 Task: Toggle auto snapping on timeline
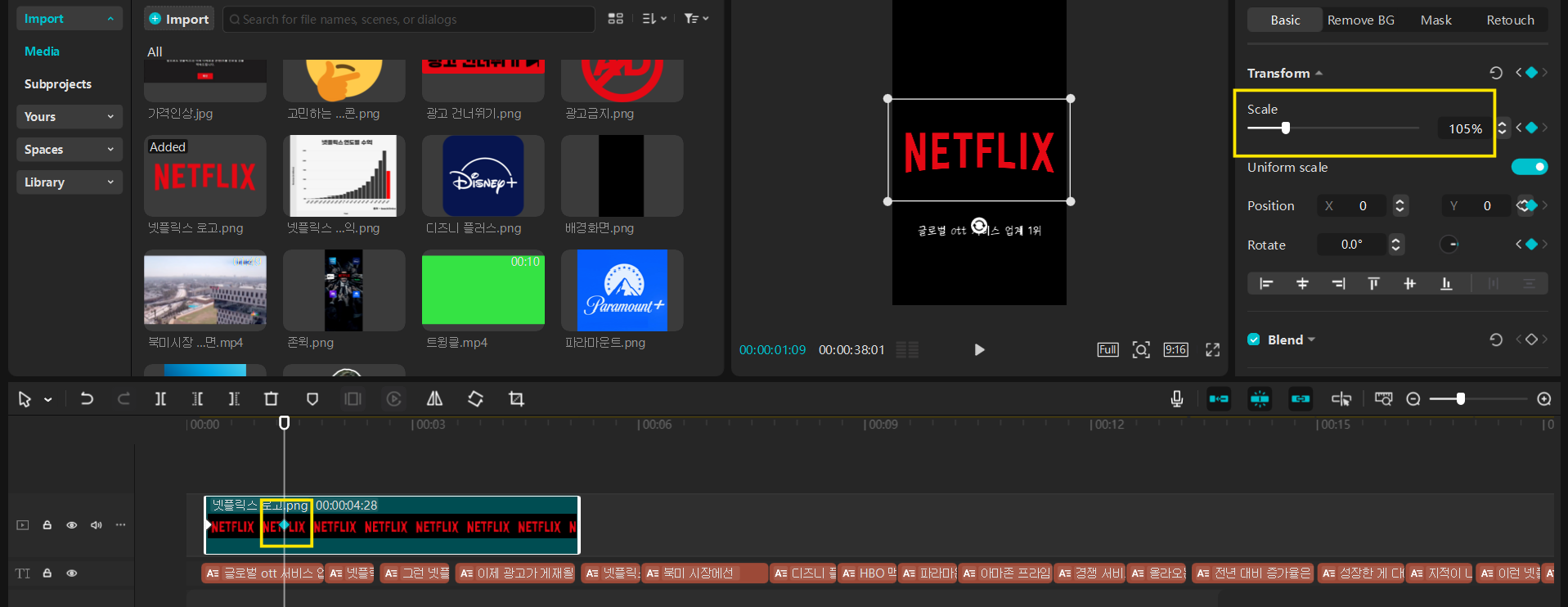tap(1260, 398)
